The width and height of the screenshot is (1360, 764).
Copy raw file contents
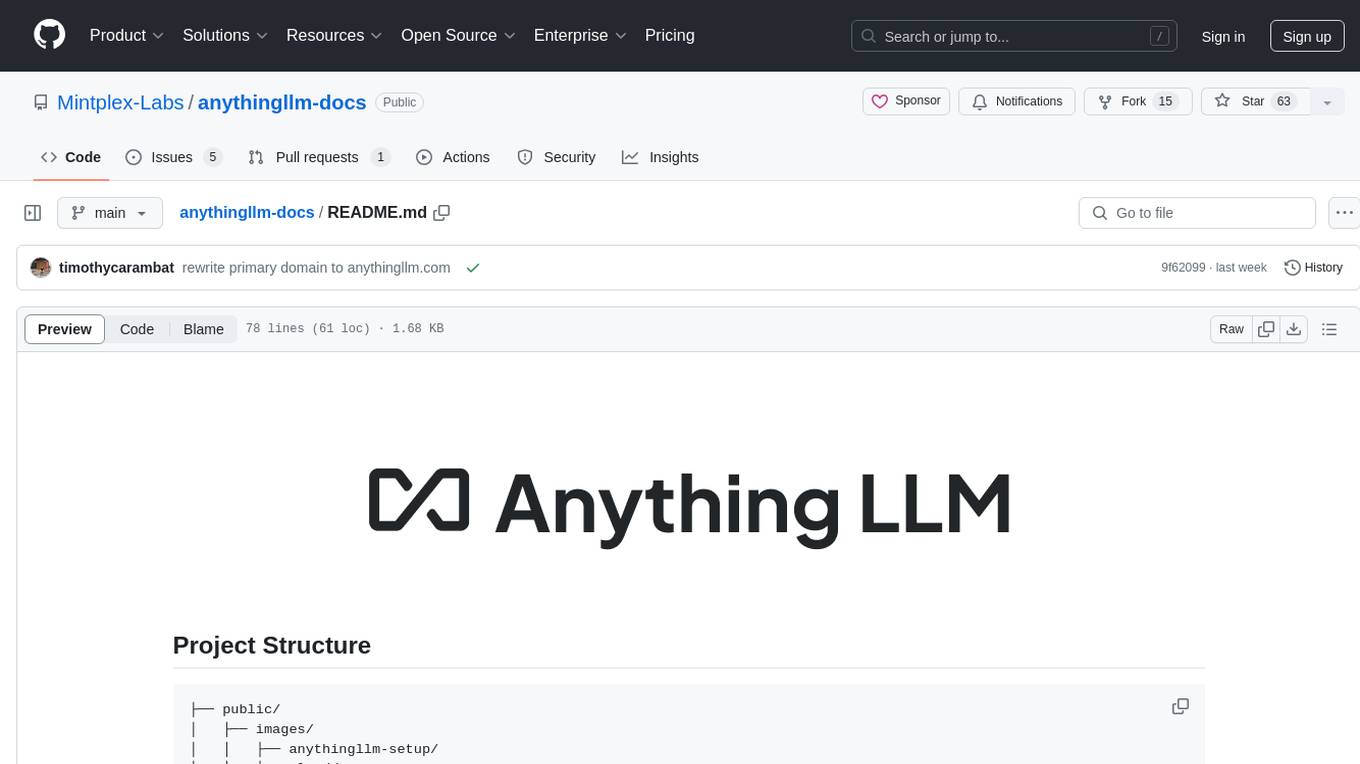pyautogui.click(x=1266, y=329)
